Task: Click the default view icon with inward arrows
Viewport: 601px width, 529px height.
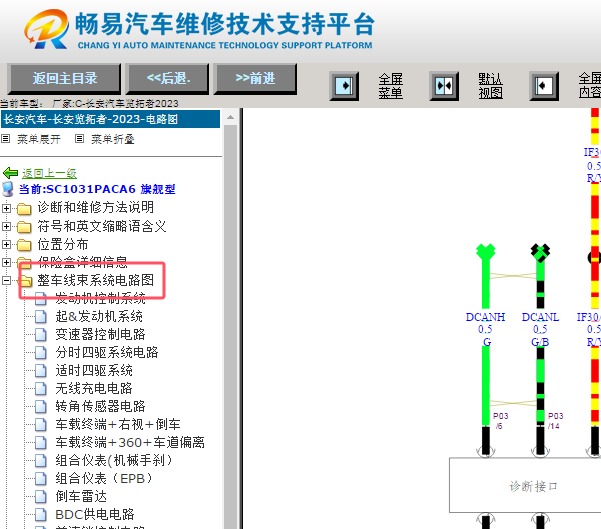Action: coord(444,86)
